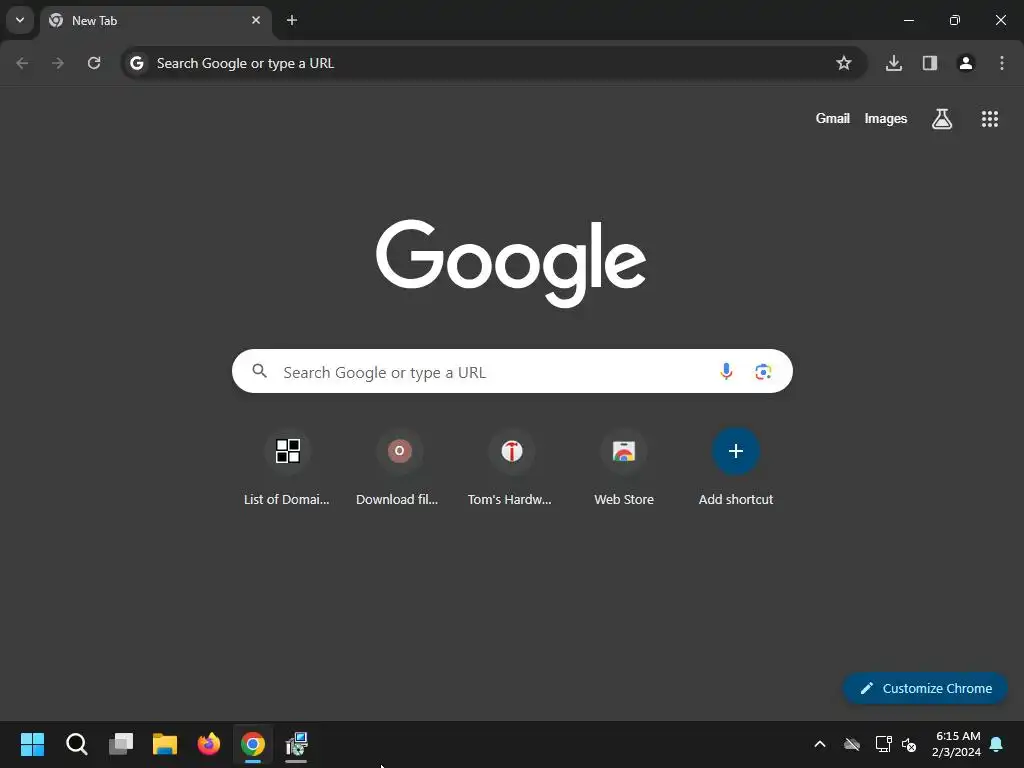Open Tom's Hardw... shortcut
The height and width of the screenshot is (768, 1024).
pos(511,468)
